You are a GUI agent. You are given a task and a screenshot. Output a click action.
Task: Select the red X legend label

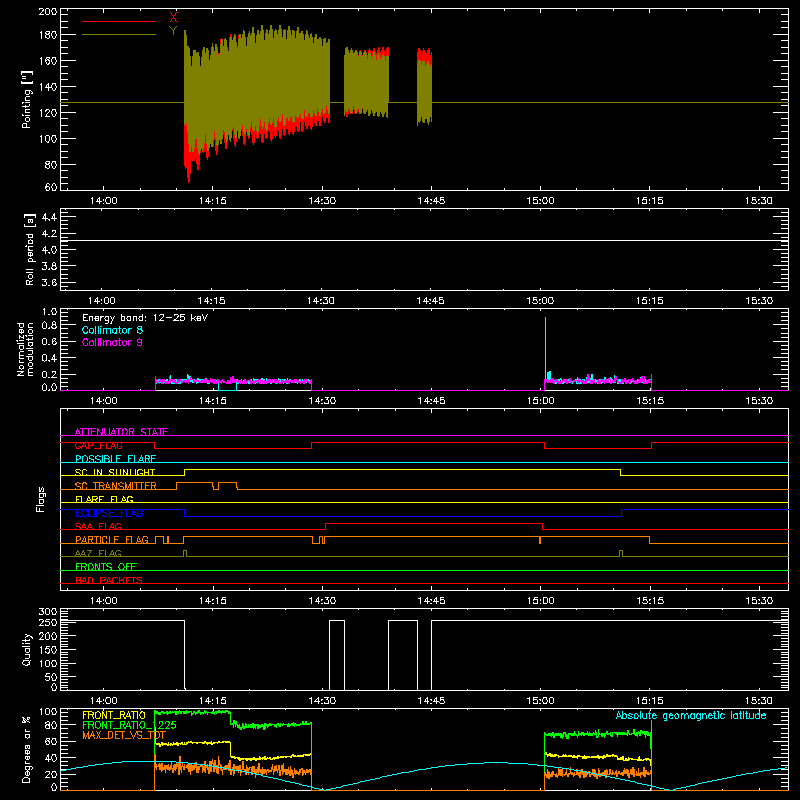pos(173,18)
